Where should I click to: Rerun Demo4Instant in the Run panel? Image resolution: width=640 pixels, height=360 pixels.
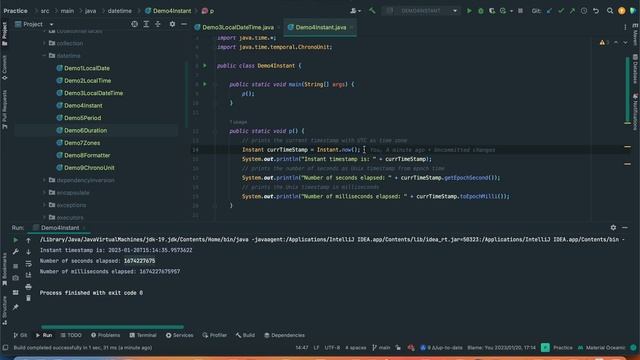point(16,240)
